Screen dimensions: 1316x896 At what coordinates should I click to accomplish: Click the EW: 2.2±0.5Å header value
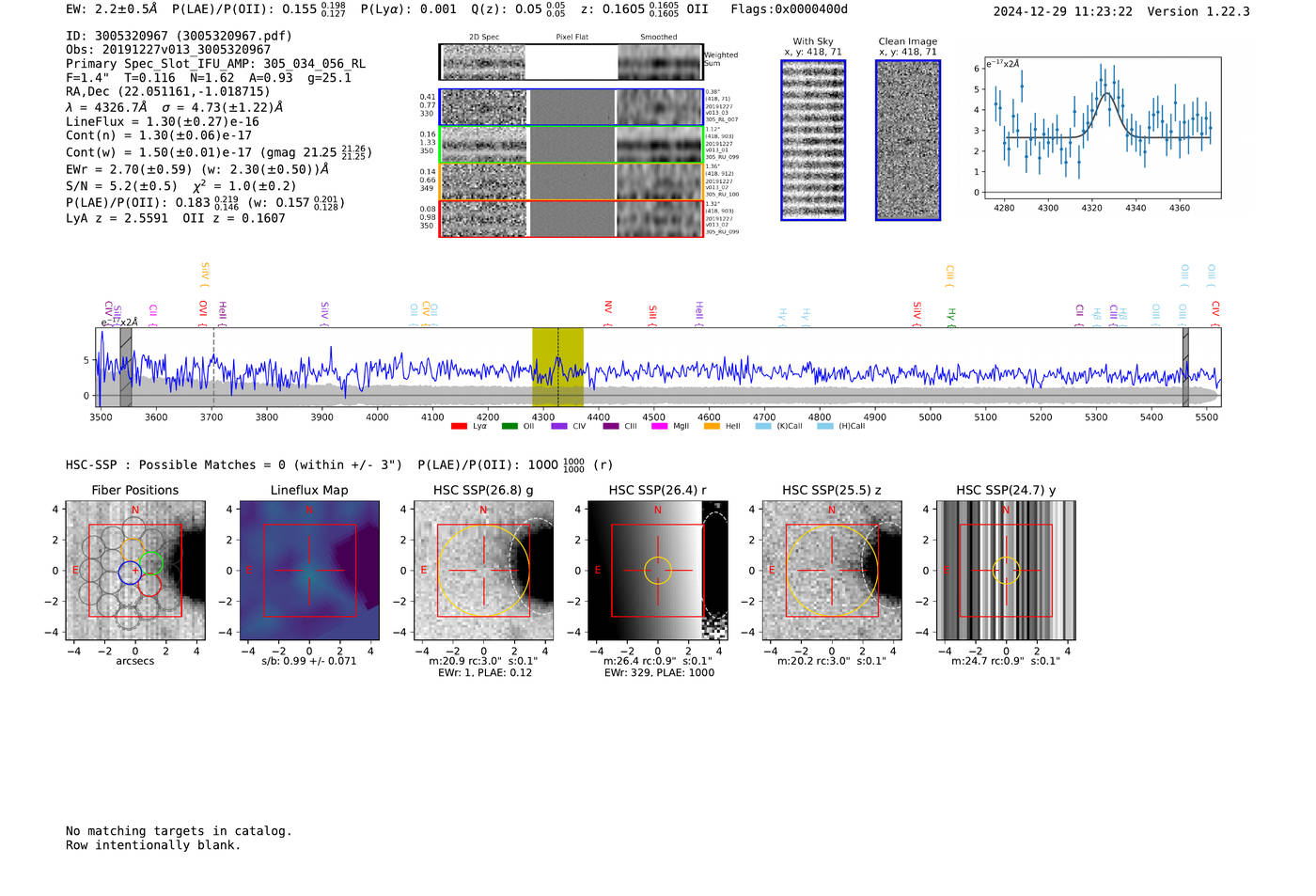pos(112,9)
